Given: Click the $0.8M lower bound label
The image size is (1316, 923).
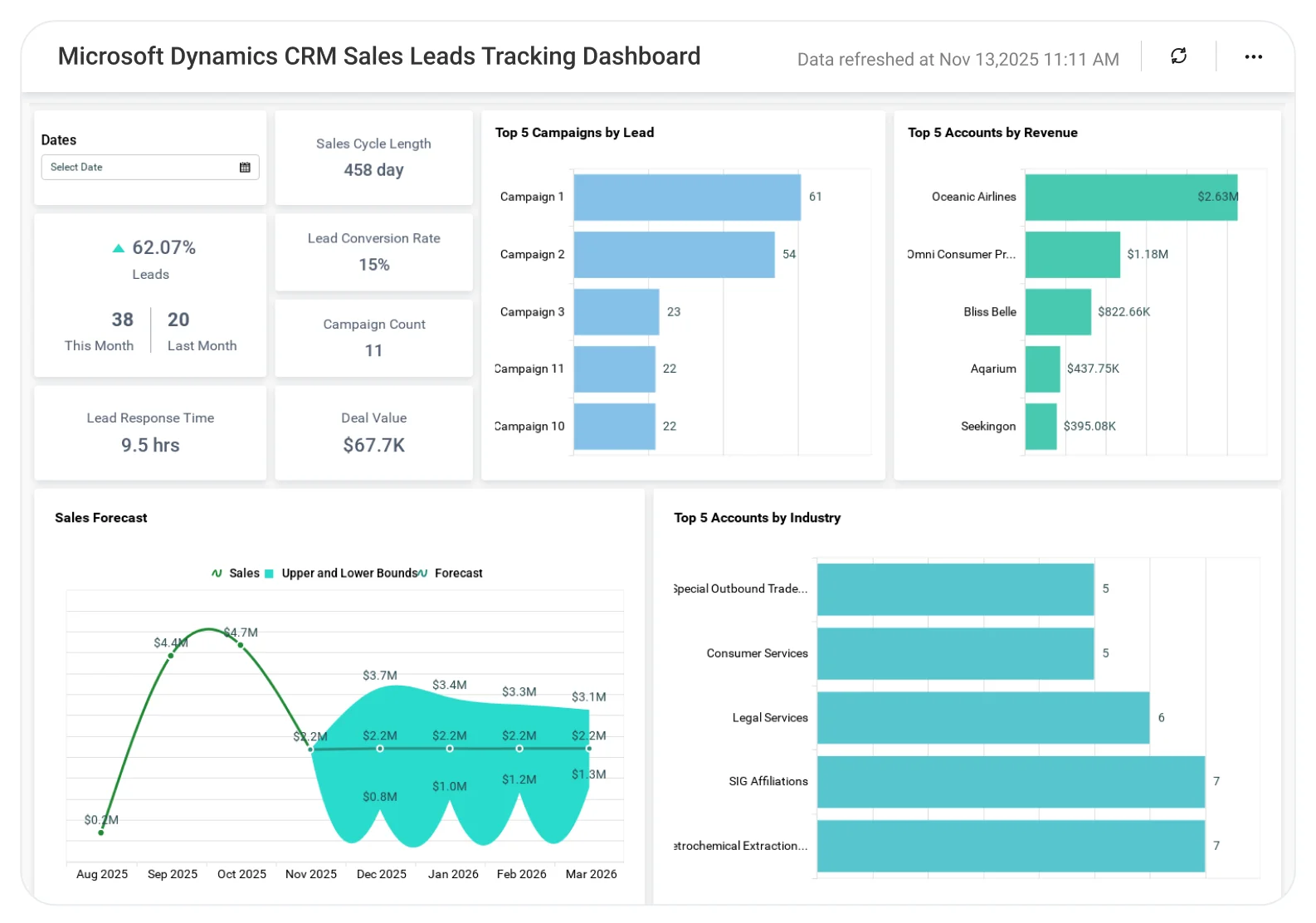Looking at the screenshot, I should pyautogui.click(x=380, y=797).
